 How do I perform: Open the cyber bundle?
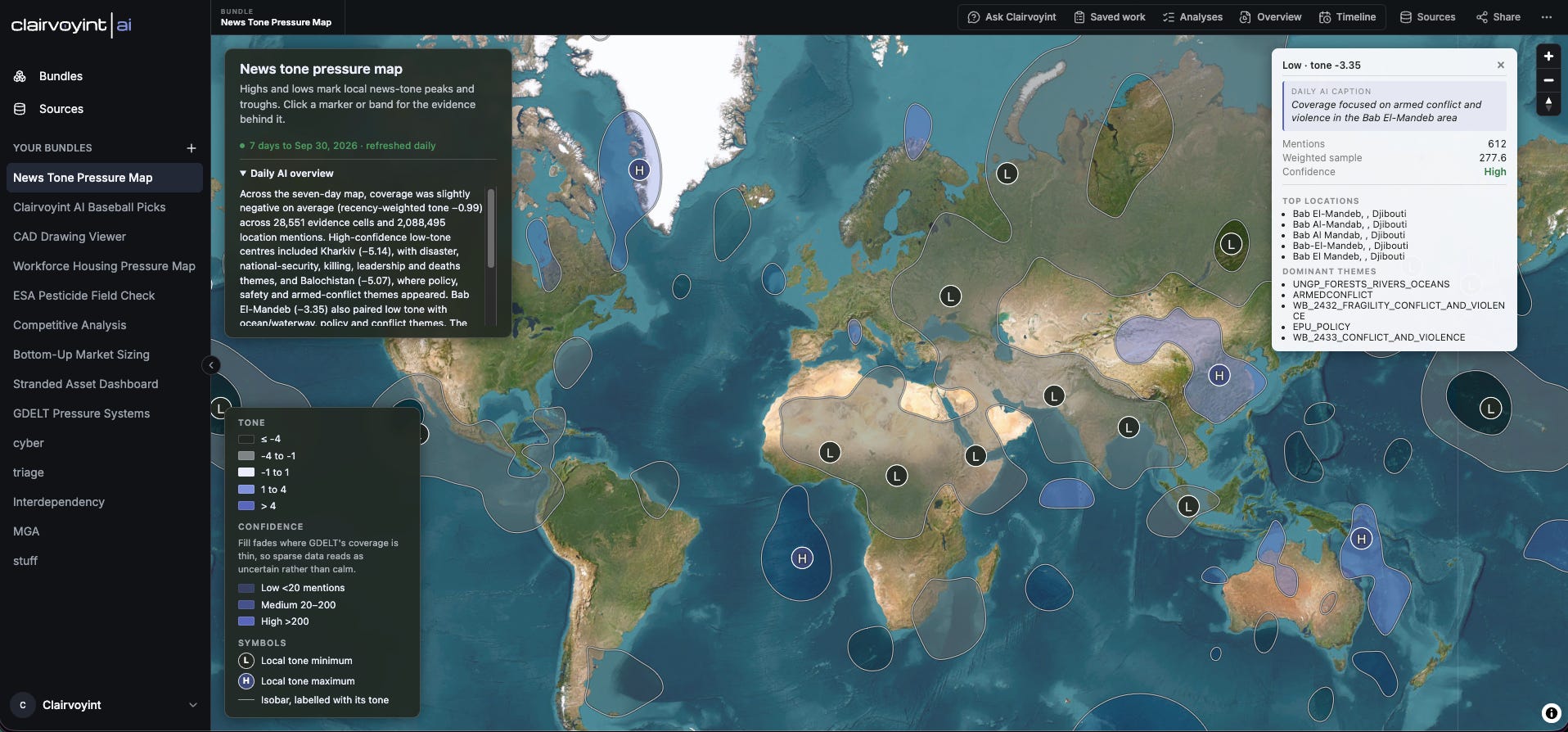[x=105, y=443]
